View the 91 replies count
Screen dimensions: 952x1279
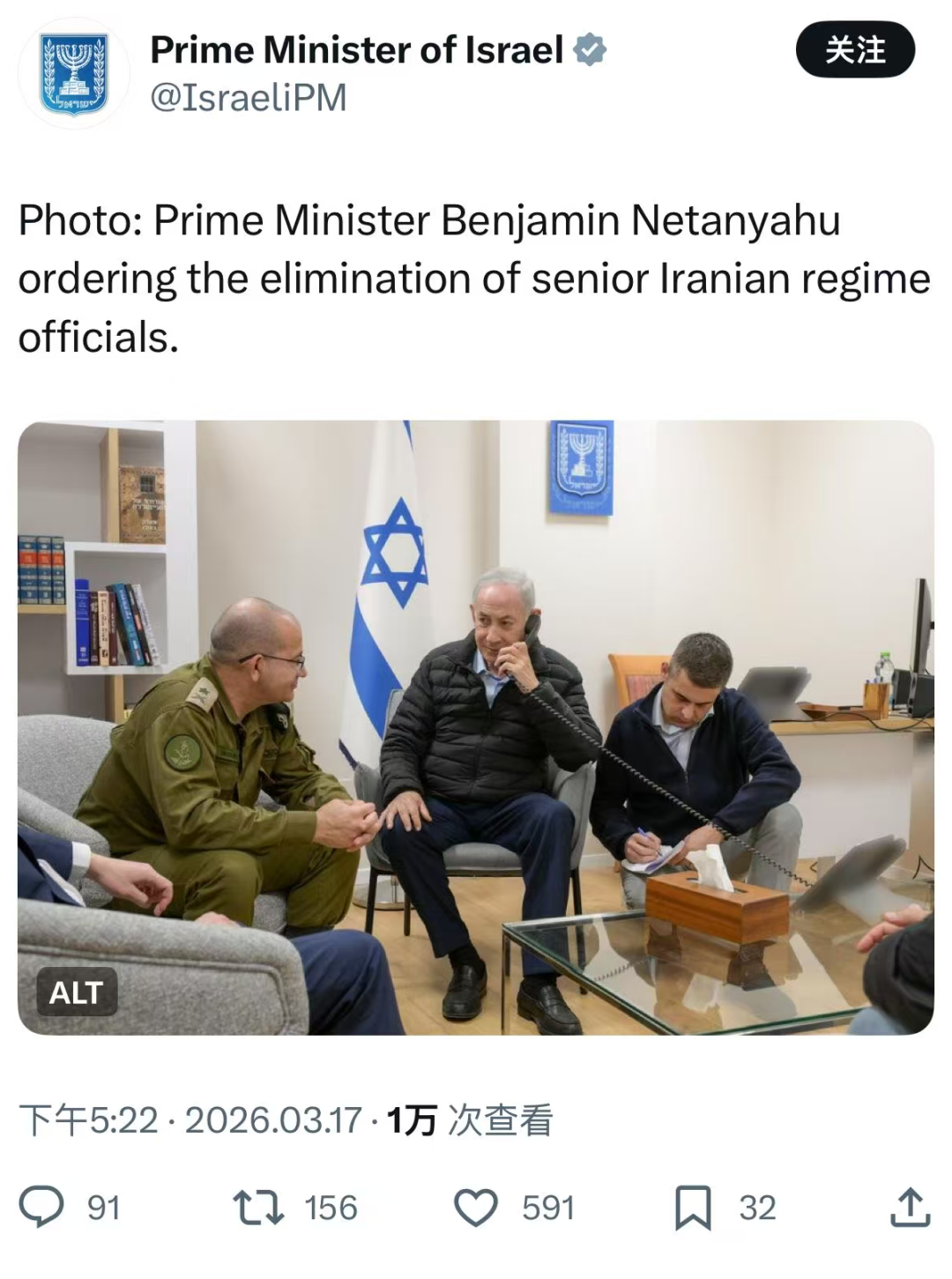[103, 1208]
